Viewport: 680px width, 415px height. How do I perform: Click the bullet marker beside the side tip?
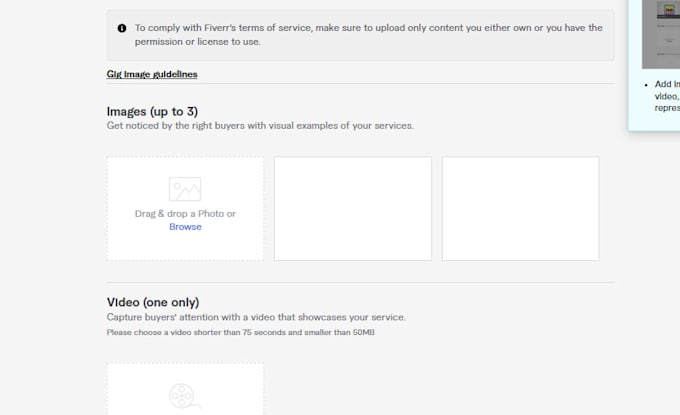click(x=646, y=85)
